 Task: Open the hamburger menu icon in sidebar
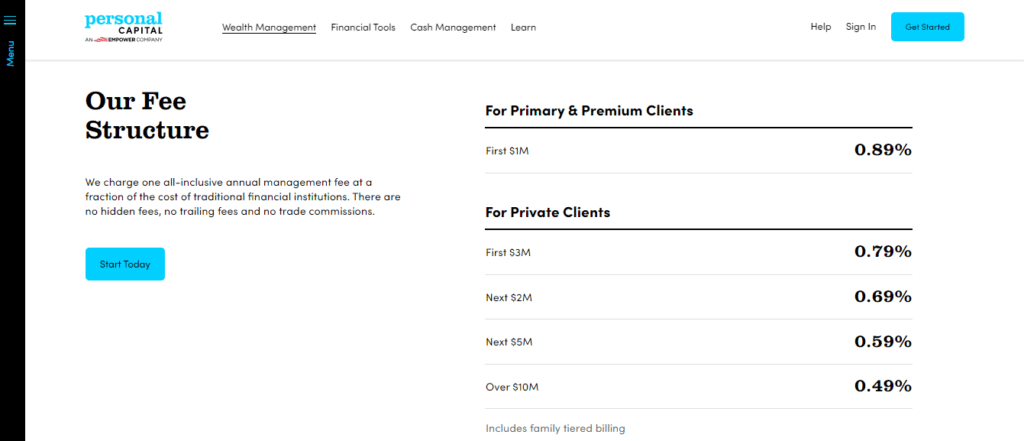click(10, 20)
